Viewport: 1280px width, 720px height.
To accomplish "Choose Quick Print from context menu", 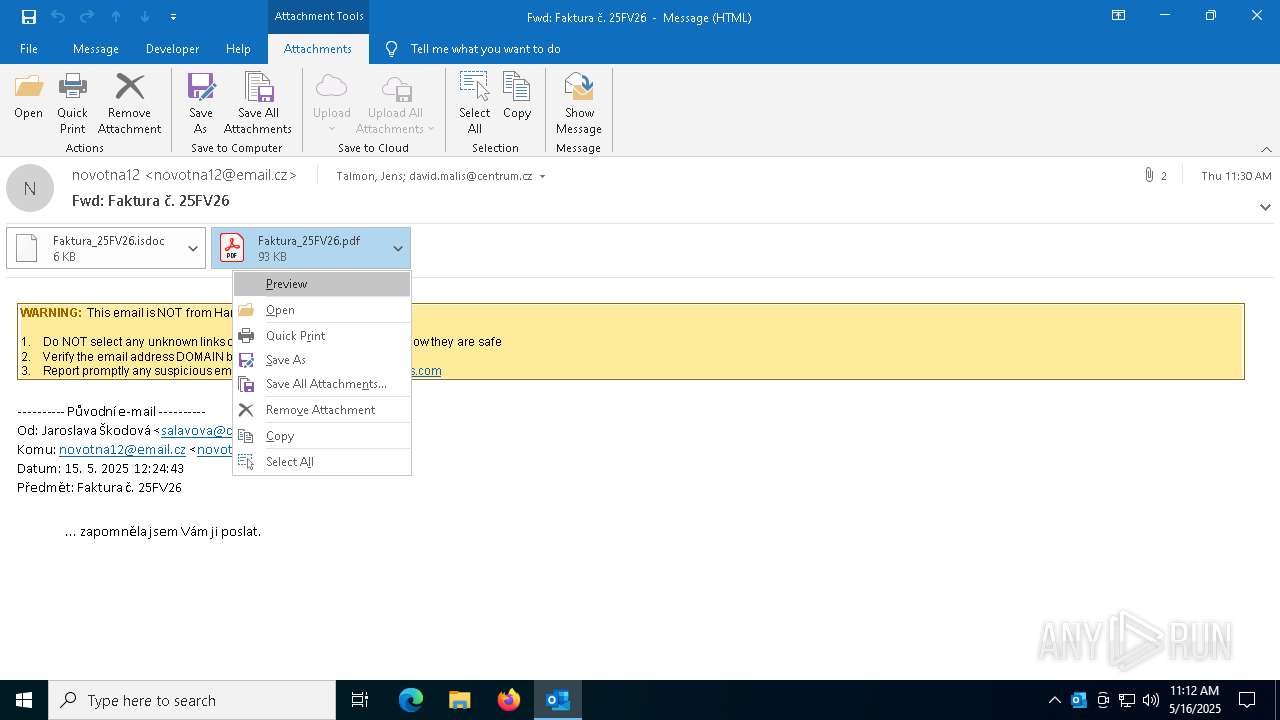I will (322, 336).
